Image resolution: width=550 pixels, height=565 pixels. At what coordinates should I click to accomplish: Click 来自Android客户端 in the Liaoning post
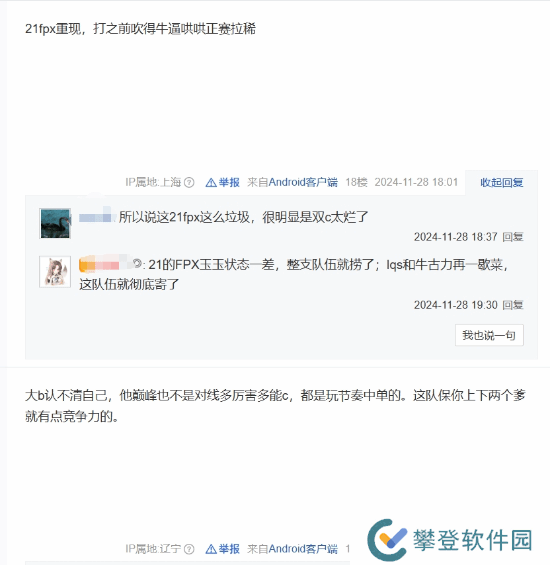292,549
